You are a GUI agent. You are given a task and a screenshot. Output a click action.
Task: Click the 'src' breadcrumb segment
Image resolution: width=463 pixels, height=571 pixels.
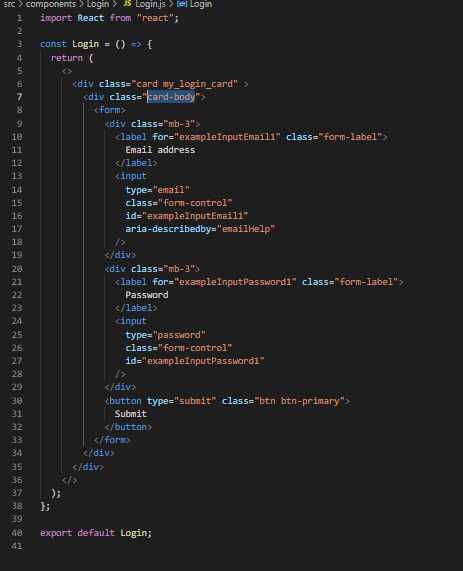(x=9, y=4)
